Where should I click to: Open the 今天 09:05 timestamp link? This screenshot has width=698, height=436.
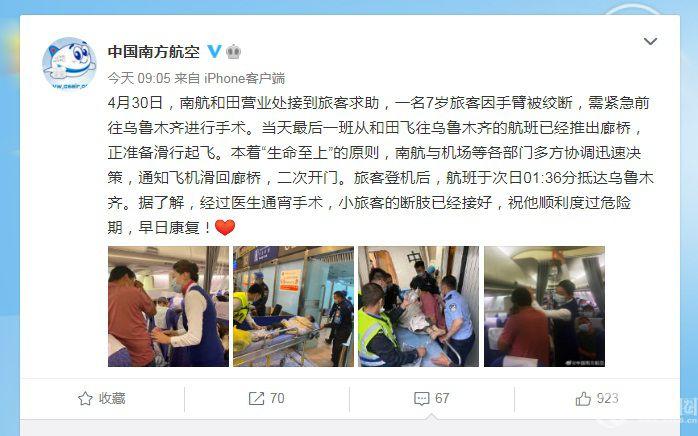(x=139, y=78)
